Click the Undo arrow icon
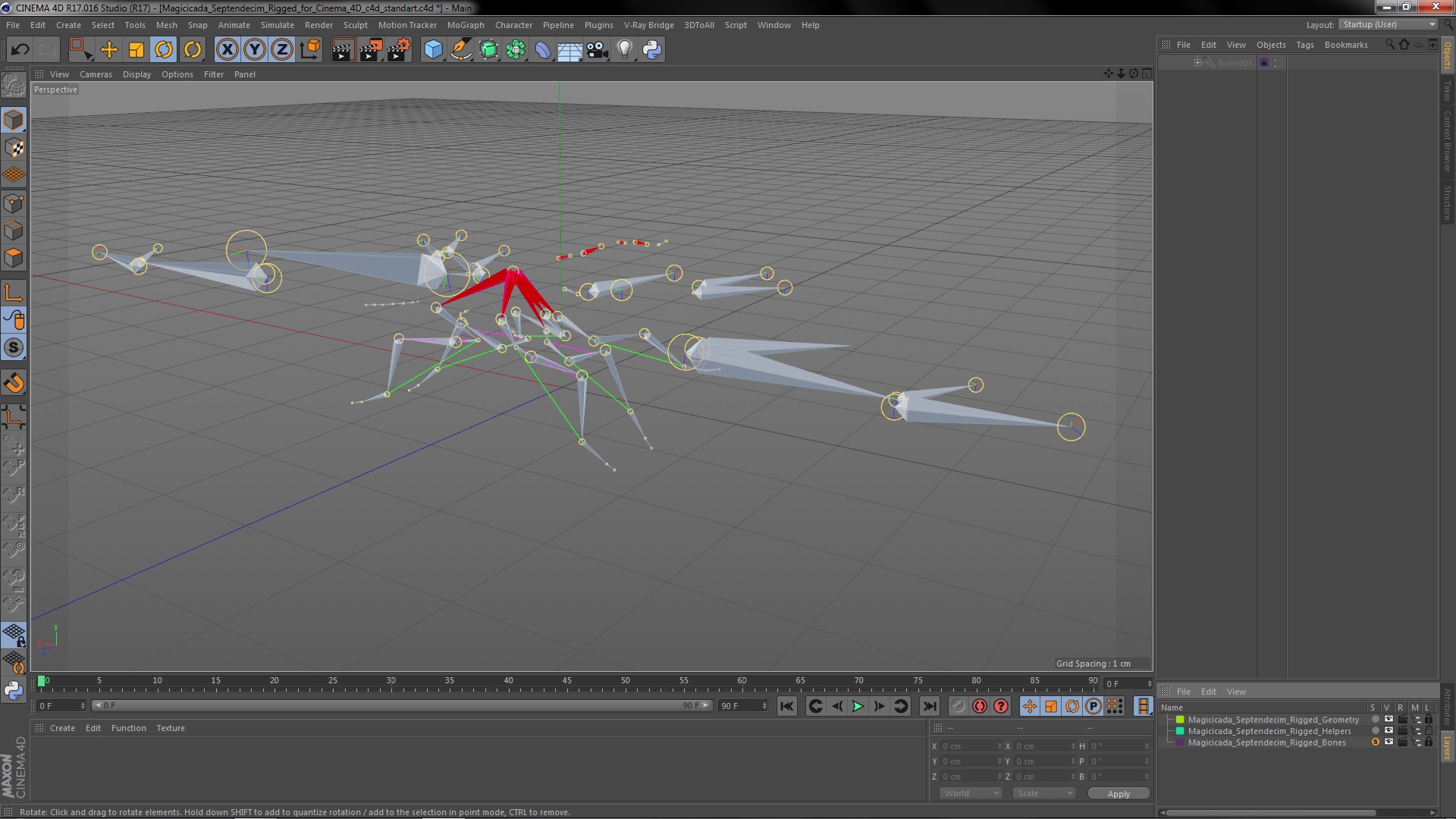Viewport: 1456px width, 819px height. click(20, 50)
